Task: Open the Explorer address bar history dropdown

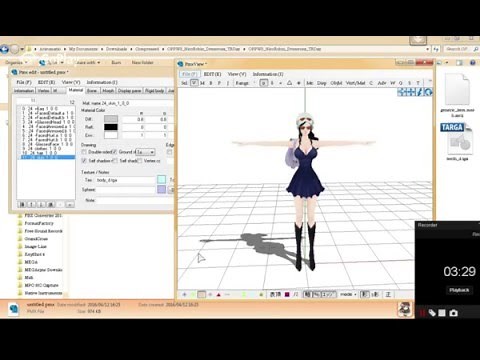Action: [x=427, y=49]
